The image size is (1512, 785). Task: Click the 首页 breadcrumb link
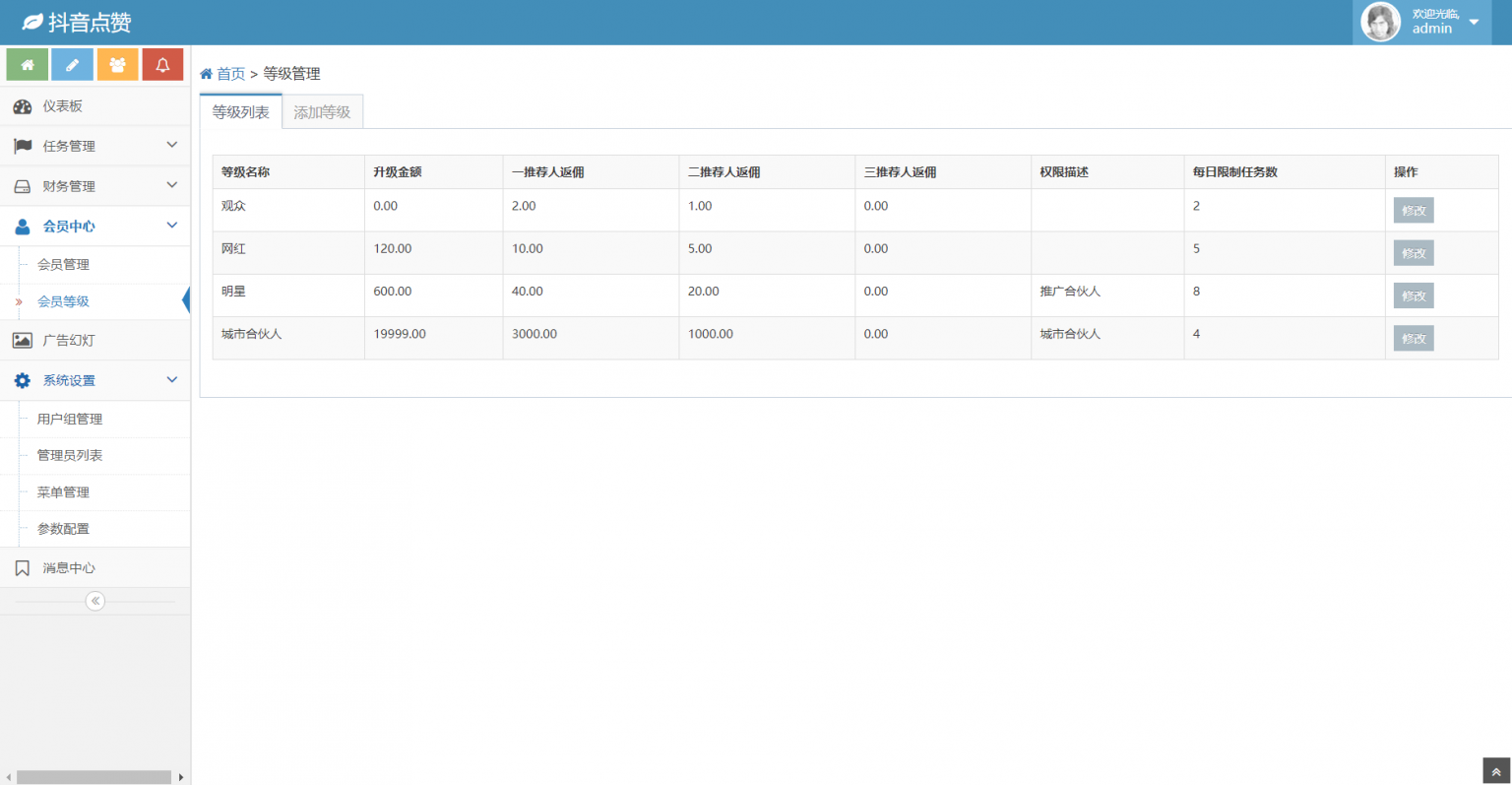tap(230, 74)
